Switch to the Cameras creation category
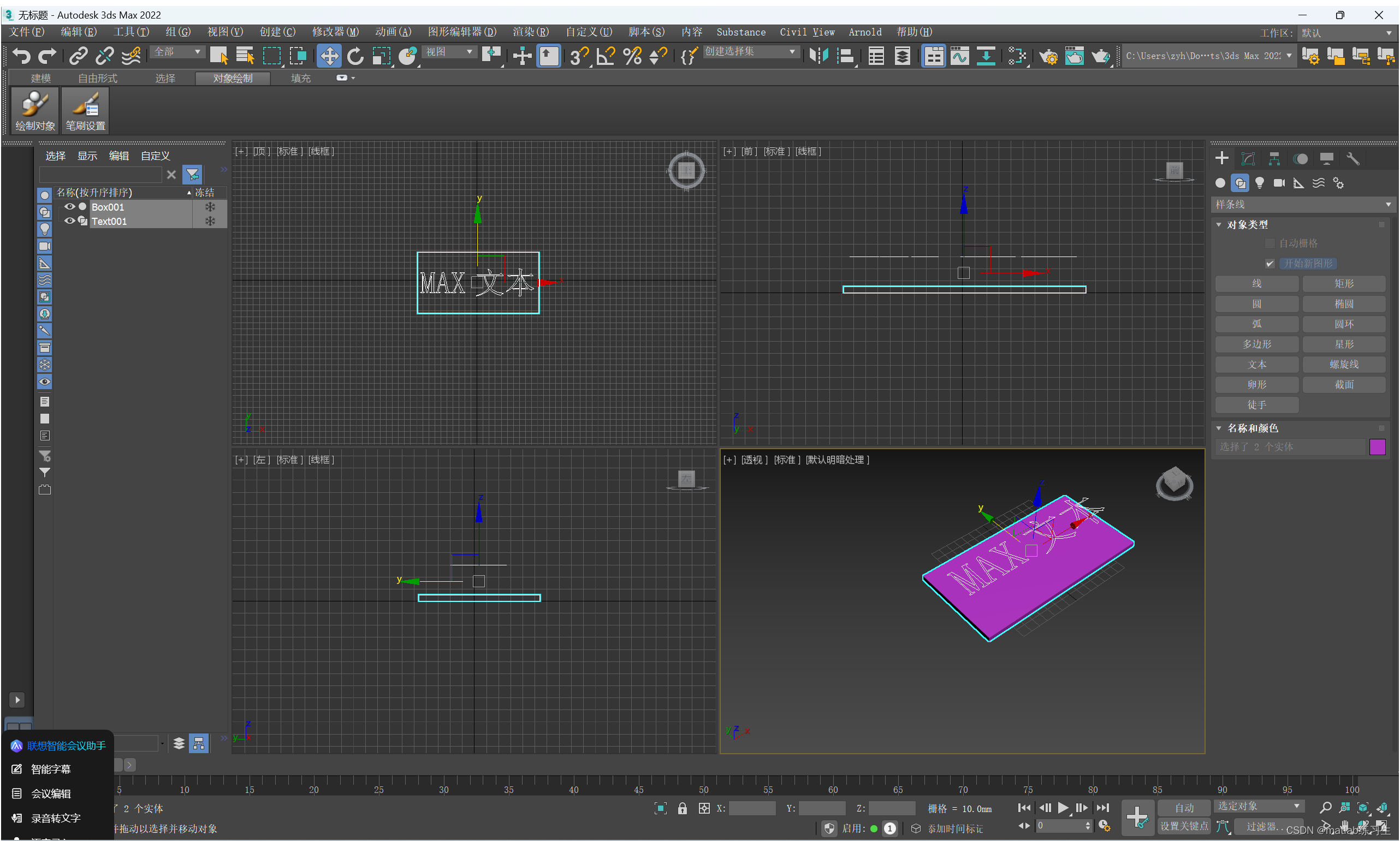1400x841 pixels. click(x=1279, y=182)
